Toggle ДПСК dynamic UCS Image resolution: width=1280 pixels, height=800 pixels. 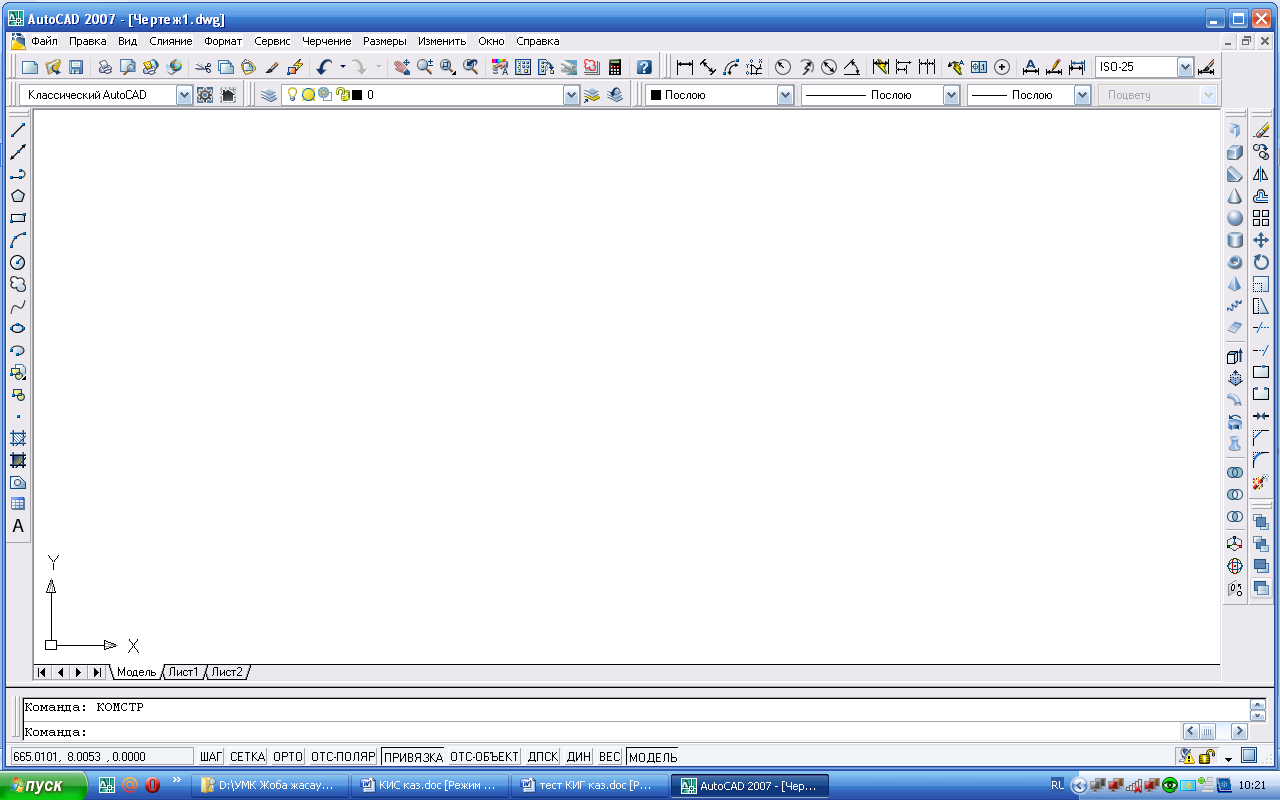tap(543, 757)
